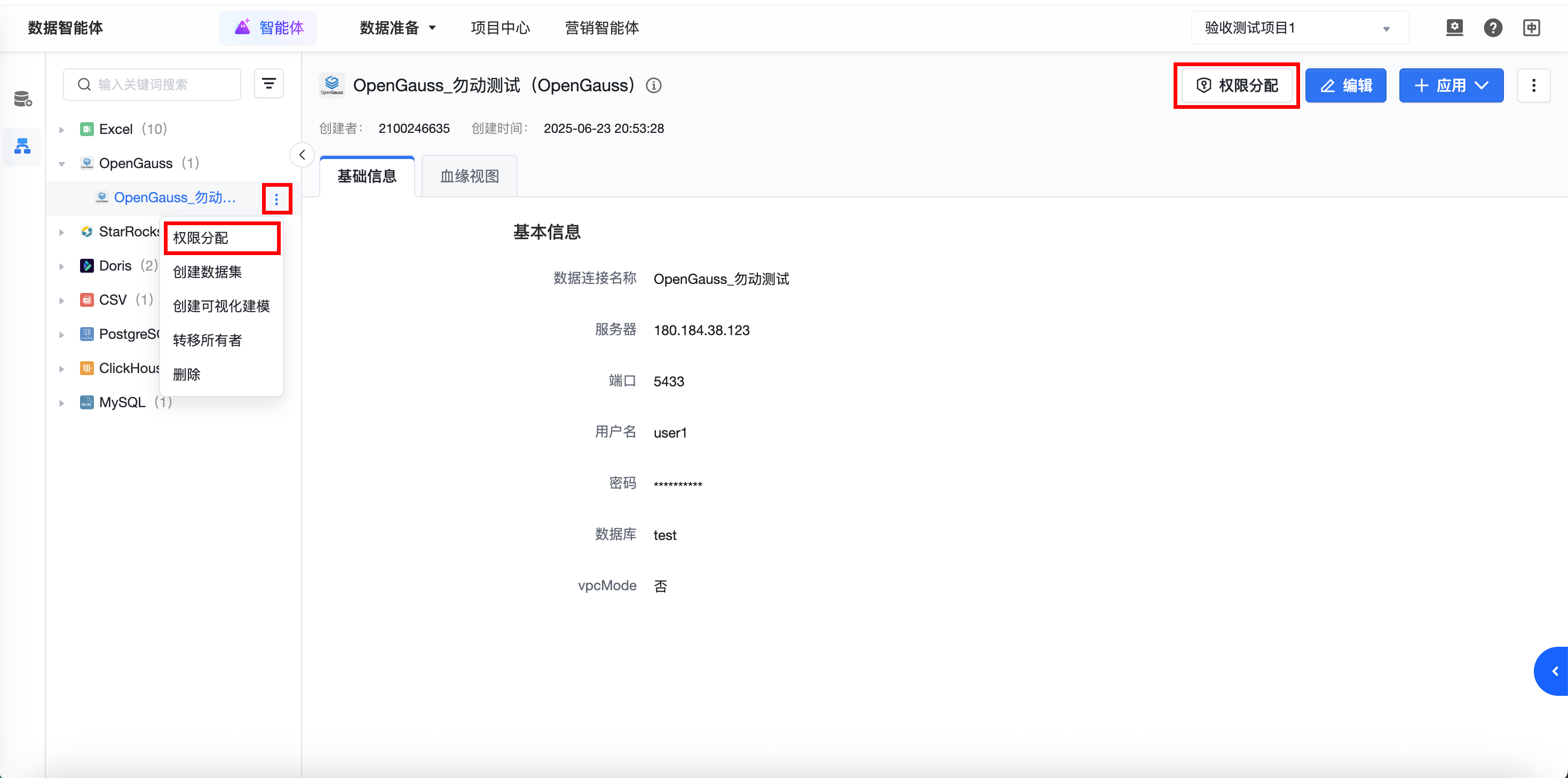Choose 创建数据集 from context menu
Image resolution: width=1568 pixels, height=778 pixels.
coord(208,272)
